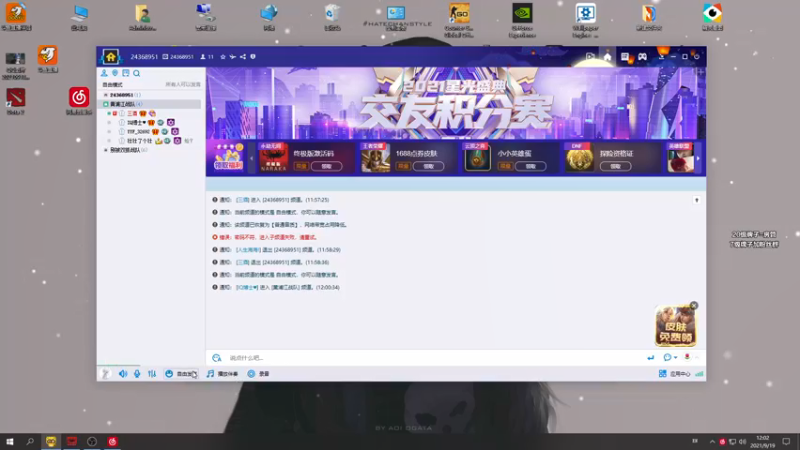The height and width of the screenshot is (450, 800).
Task: Toggle the microphone mute button
Action: [137, 373]
